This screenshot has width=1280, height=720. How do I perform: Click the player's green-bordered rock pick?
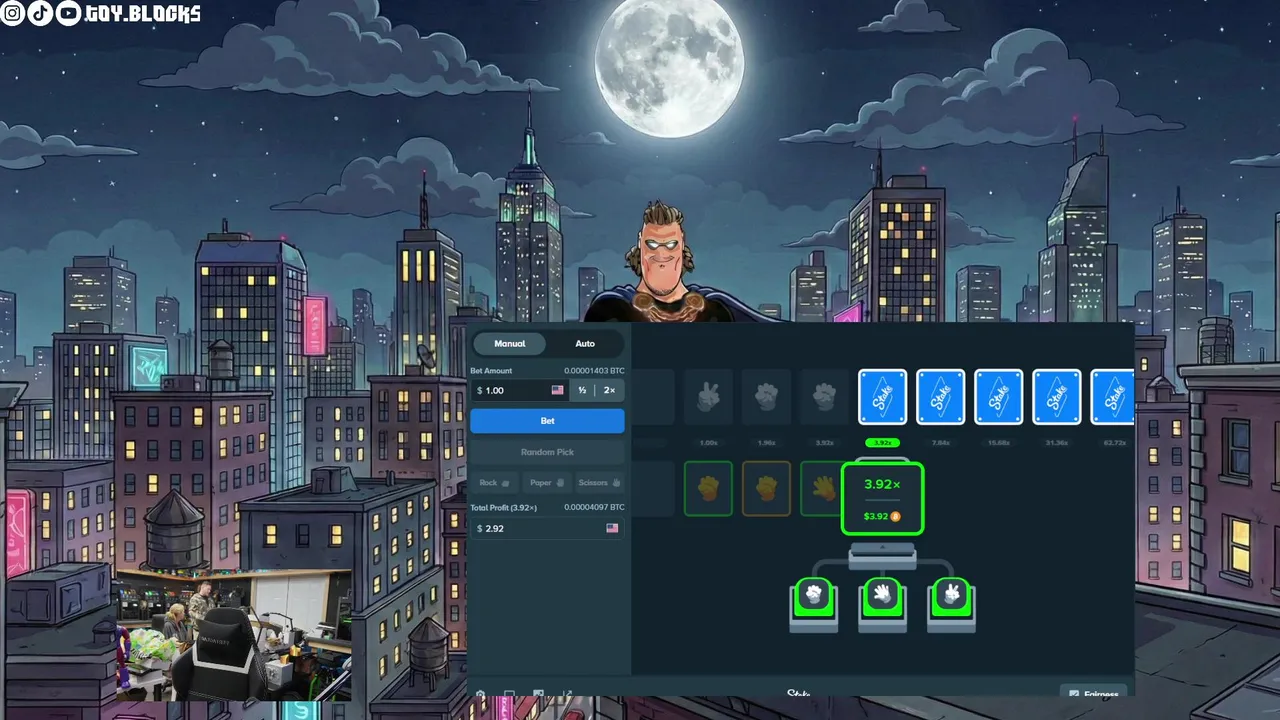click(708, 488)
